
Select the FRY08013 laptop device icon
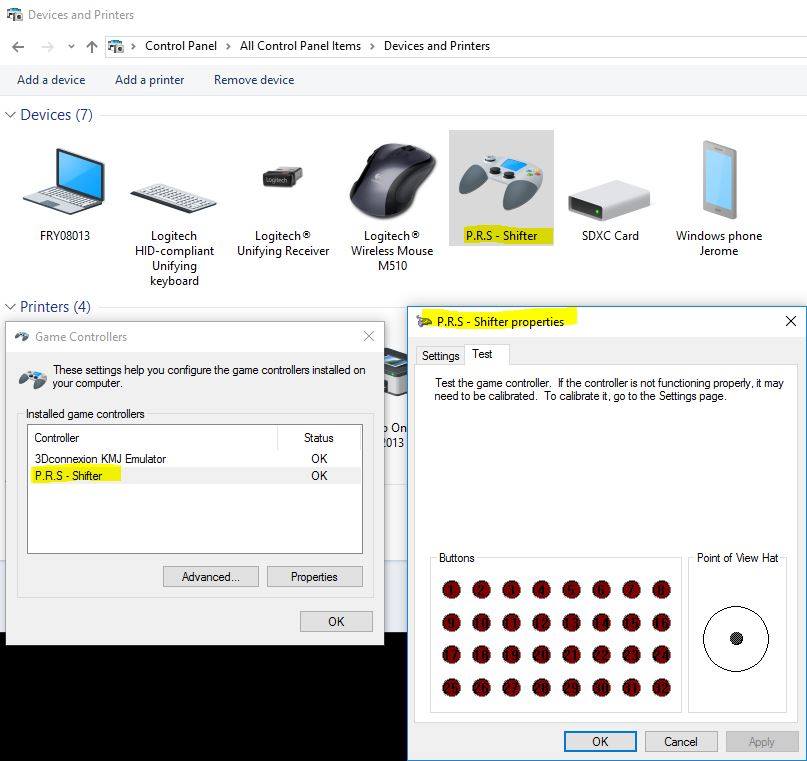tap(64, 182)
